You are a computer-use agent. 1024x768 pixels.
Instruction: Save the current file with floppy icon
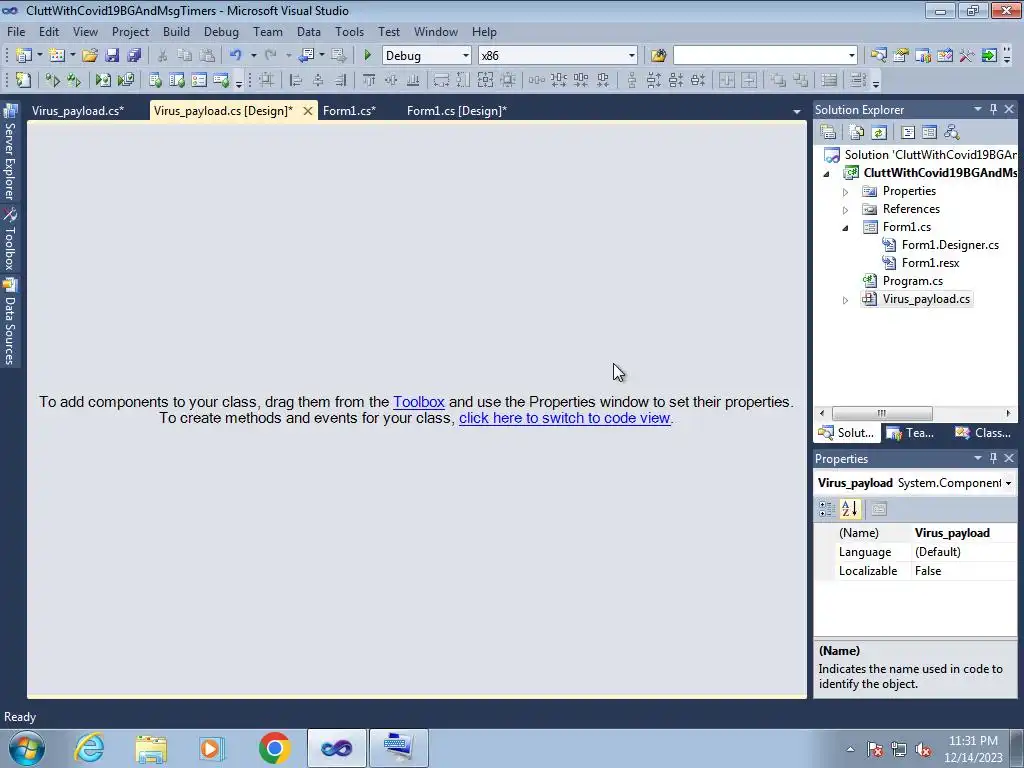[x=112, y=56]
